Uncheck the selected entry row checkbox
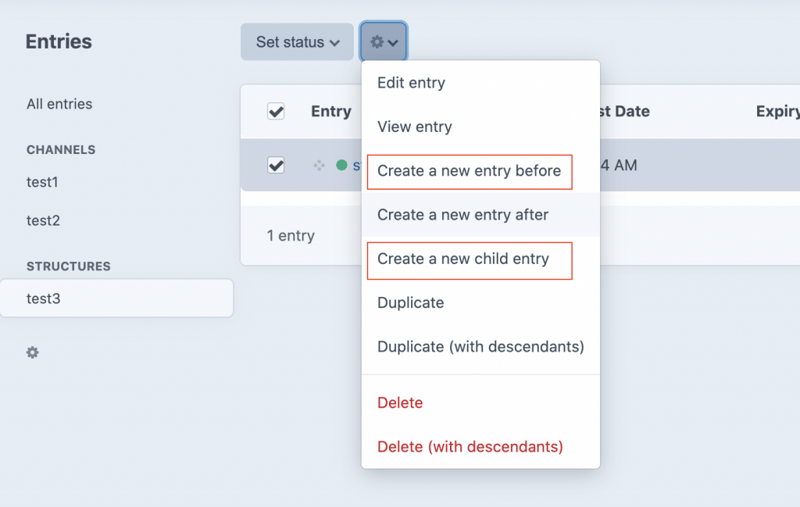 point(276,165)
